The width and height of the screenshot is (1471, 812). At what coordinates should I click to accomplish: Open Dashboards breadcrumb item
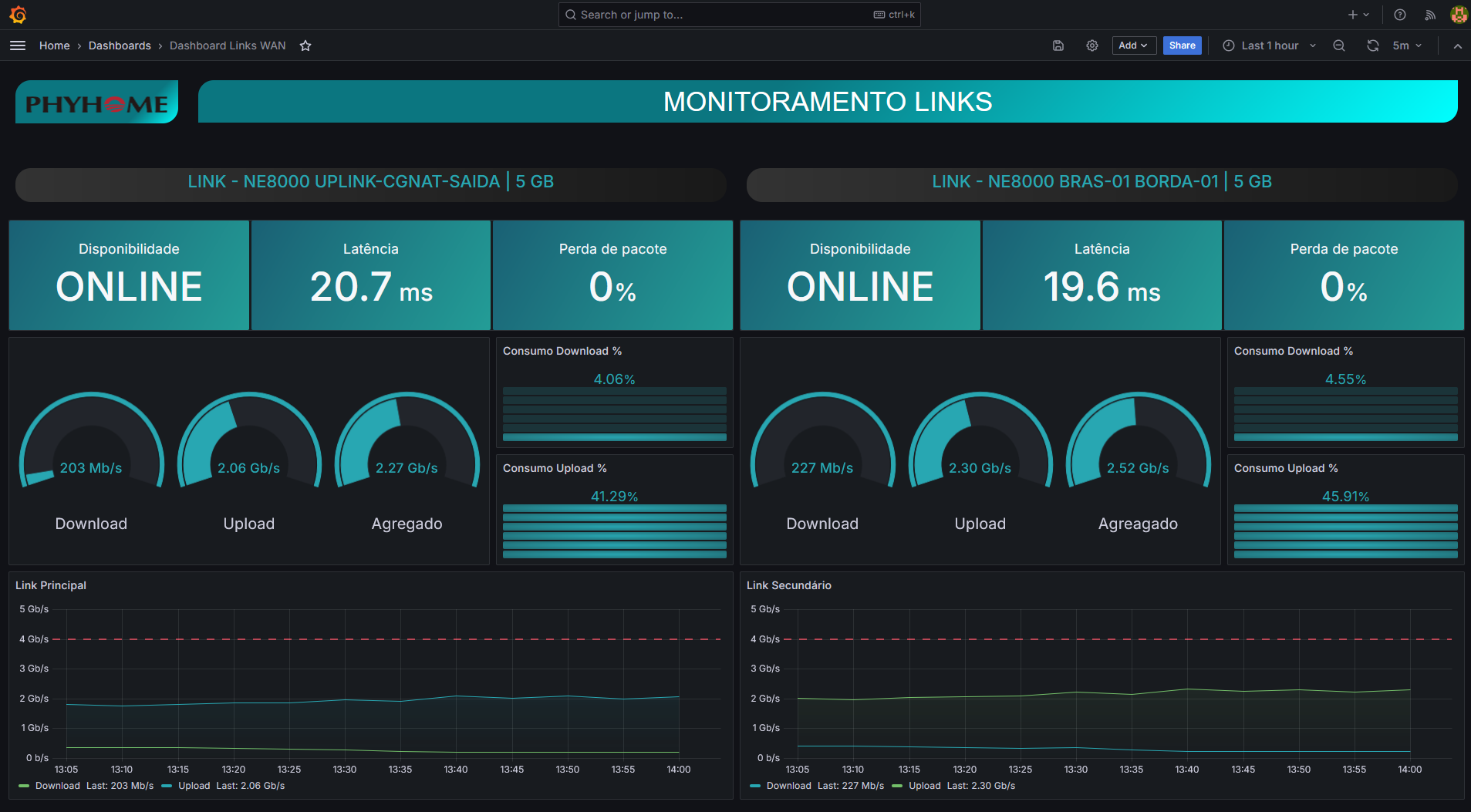[x=120, y=45]
